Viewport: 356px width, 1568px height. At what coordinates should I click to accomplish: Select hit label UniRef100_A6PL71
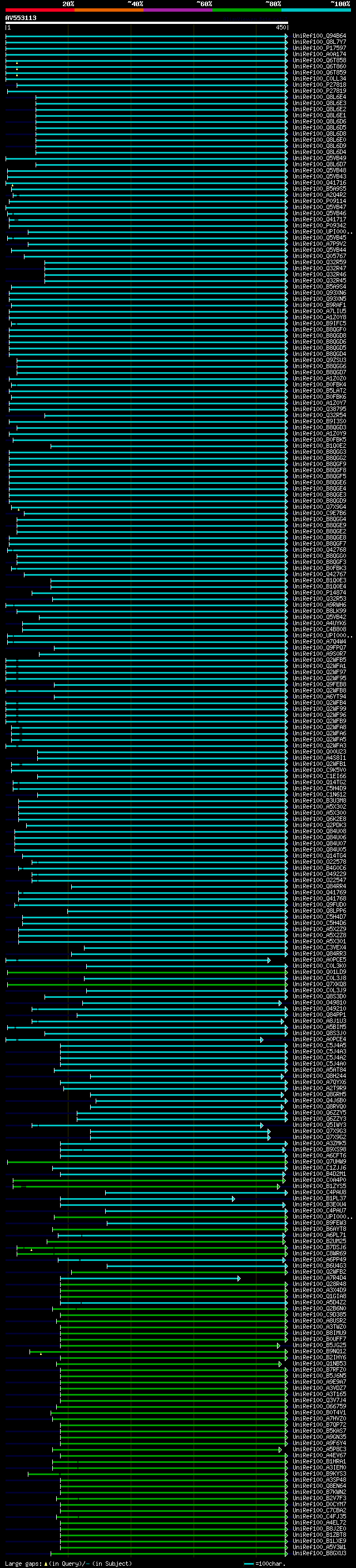click(x=319, y=1234)
